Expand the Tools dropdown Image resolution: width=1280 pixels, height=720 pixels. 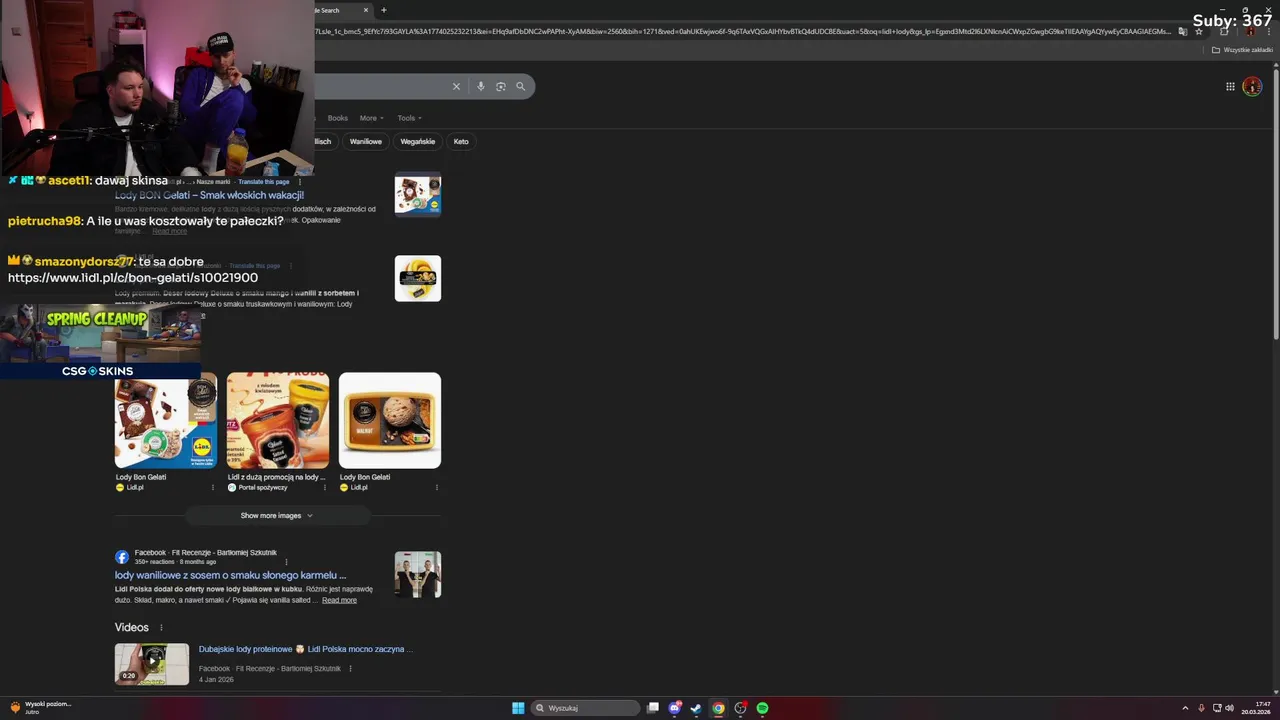(409, 118)
